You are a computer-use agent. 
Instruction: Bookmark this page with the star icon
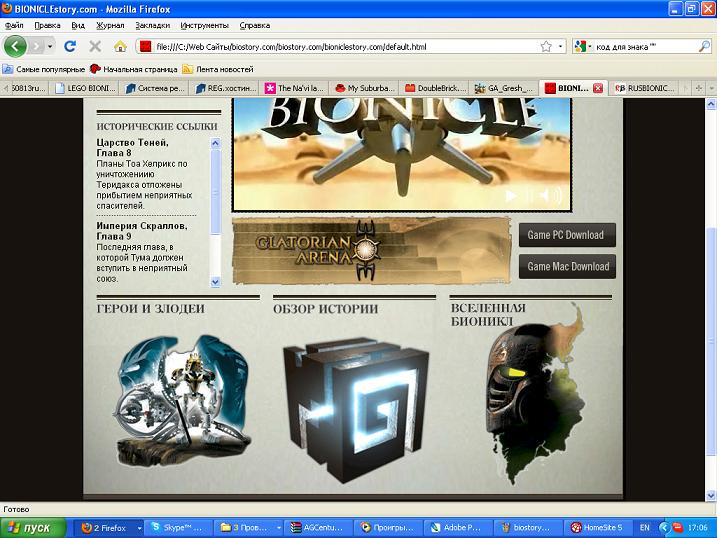546,47
